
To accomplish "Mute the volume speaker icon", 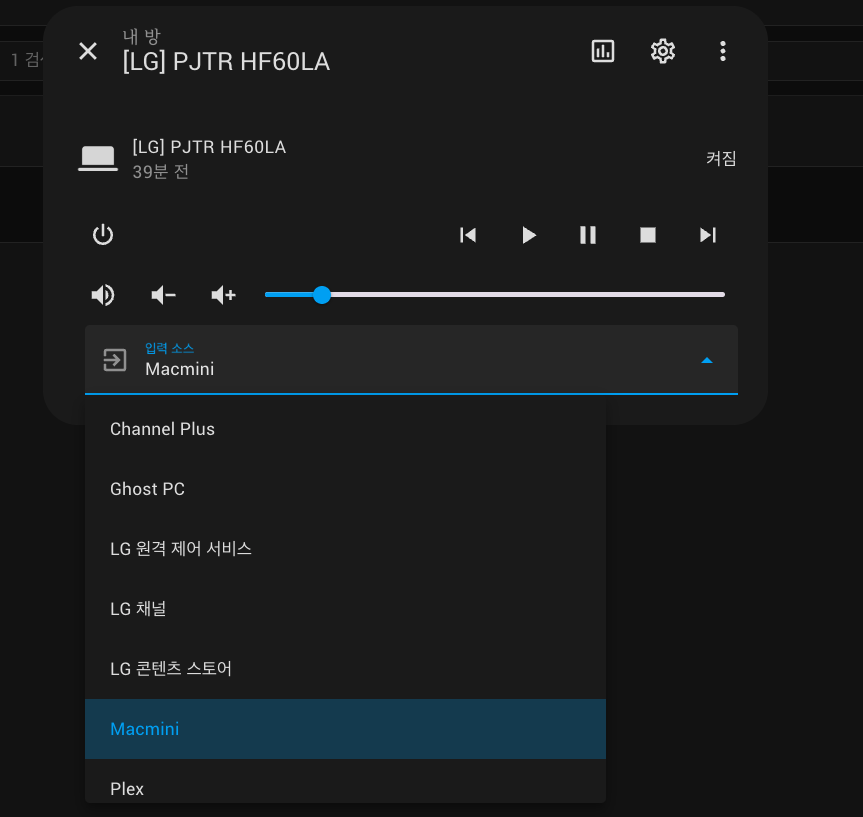I will [x=103, y=295].
